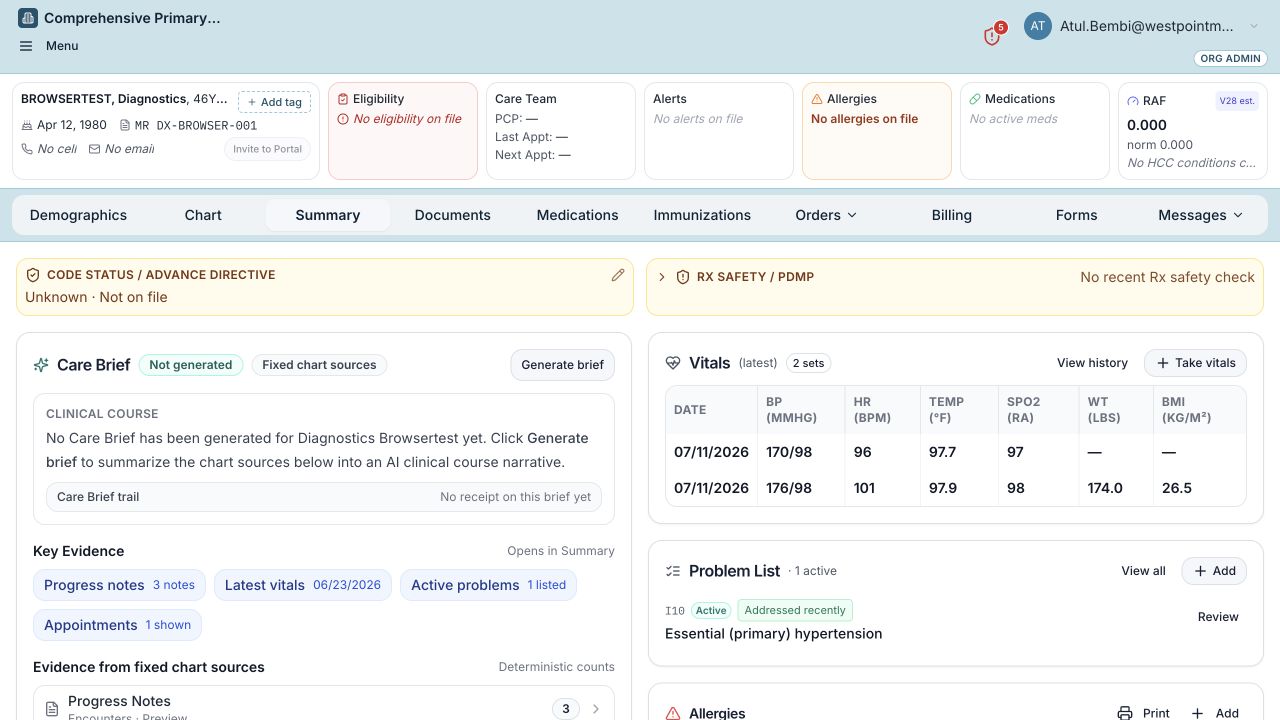The height and width of the screenshot is (720, 1280).
Task: Click the date-of-birth calendar icon beside Apr 12, 1980
Action: tap(27, 125)
